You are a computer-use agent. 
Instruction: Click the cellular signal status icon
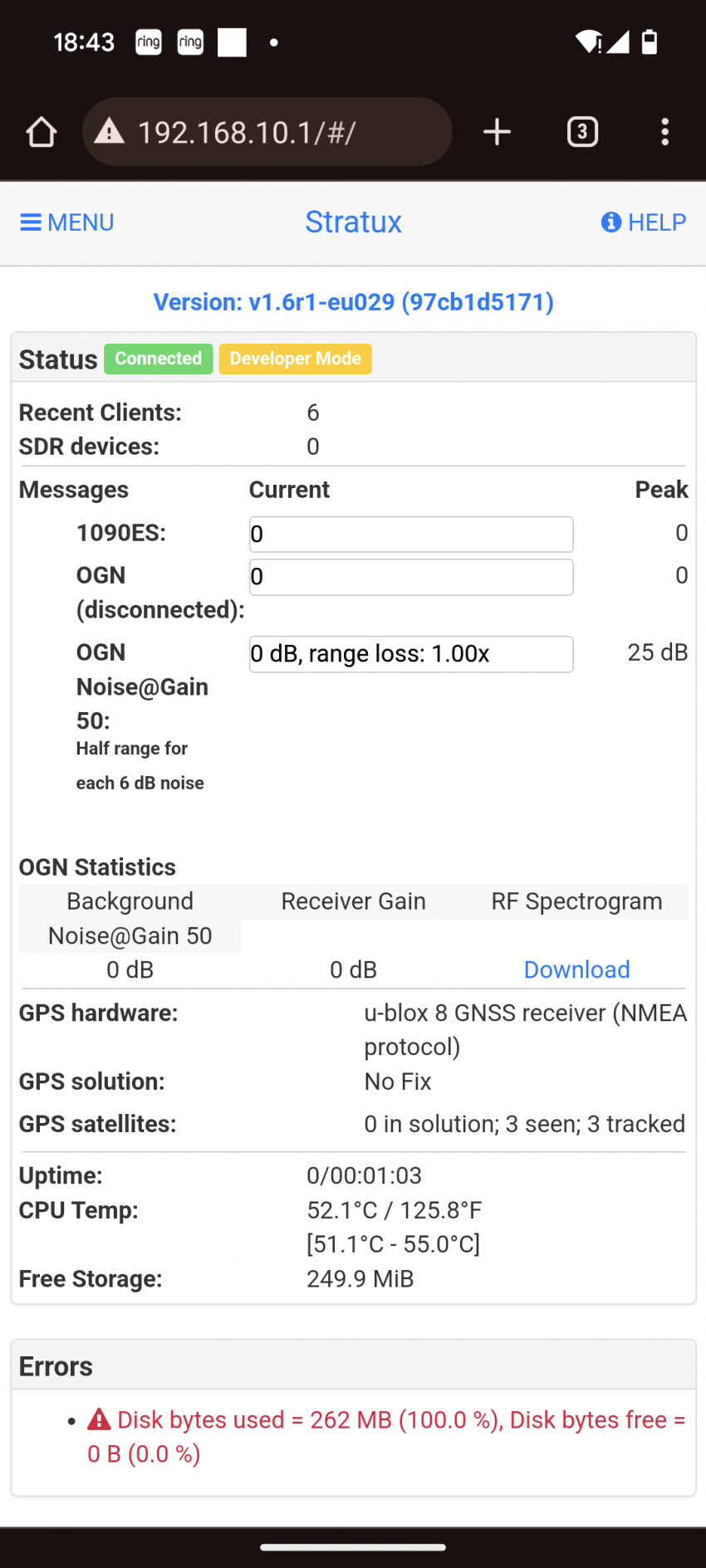tap(618, 42)
